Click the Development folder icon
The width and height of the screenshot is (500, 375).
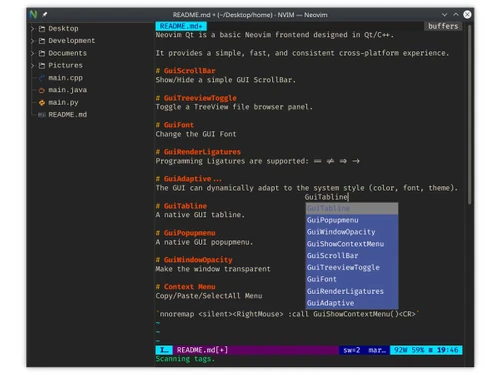point(42,41)
